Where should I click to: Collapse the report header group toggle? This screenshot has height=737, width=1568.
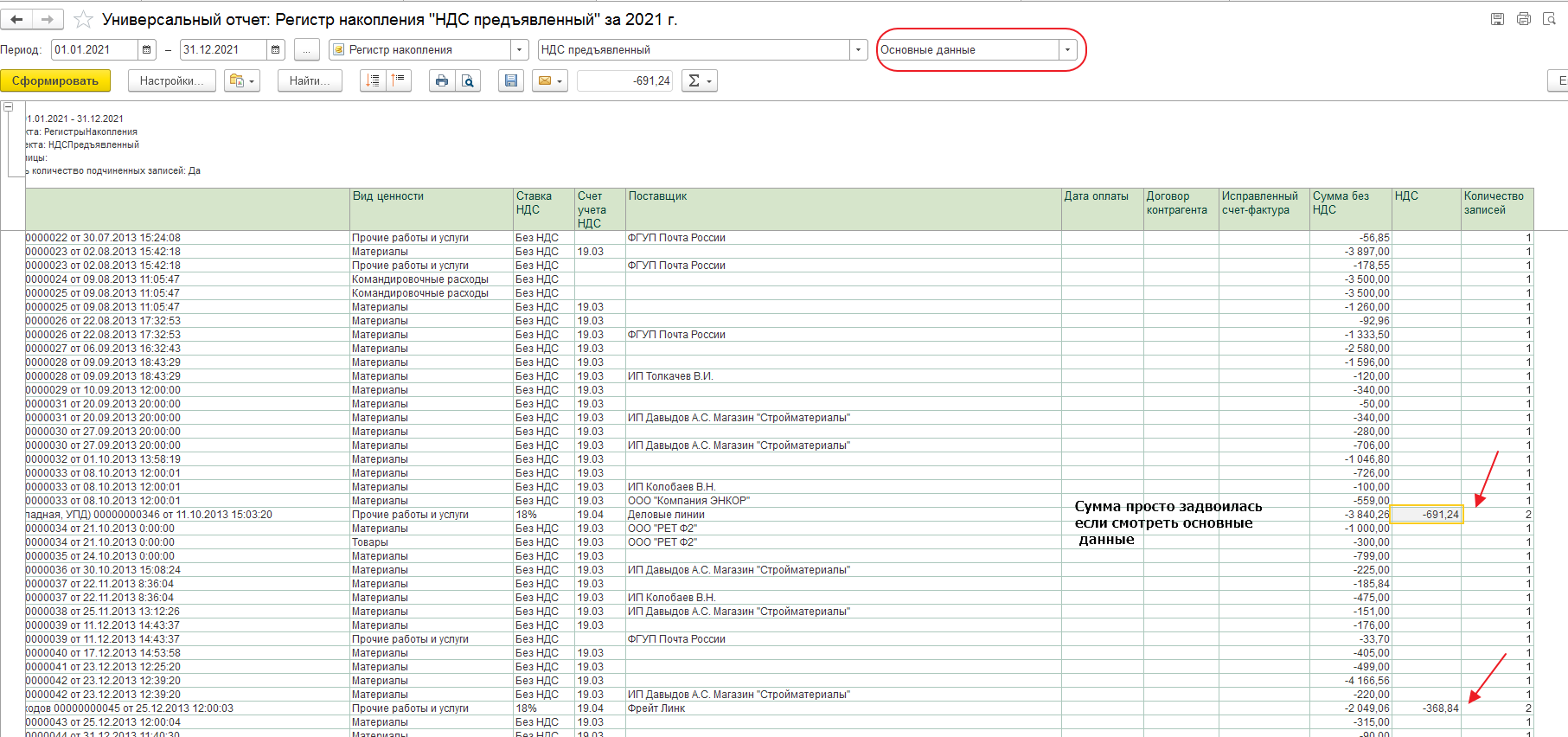click(x=8, y=107)
